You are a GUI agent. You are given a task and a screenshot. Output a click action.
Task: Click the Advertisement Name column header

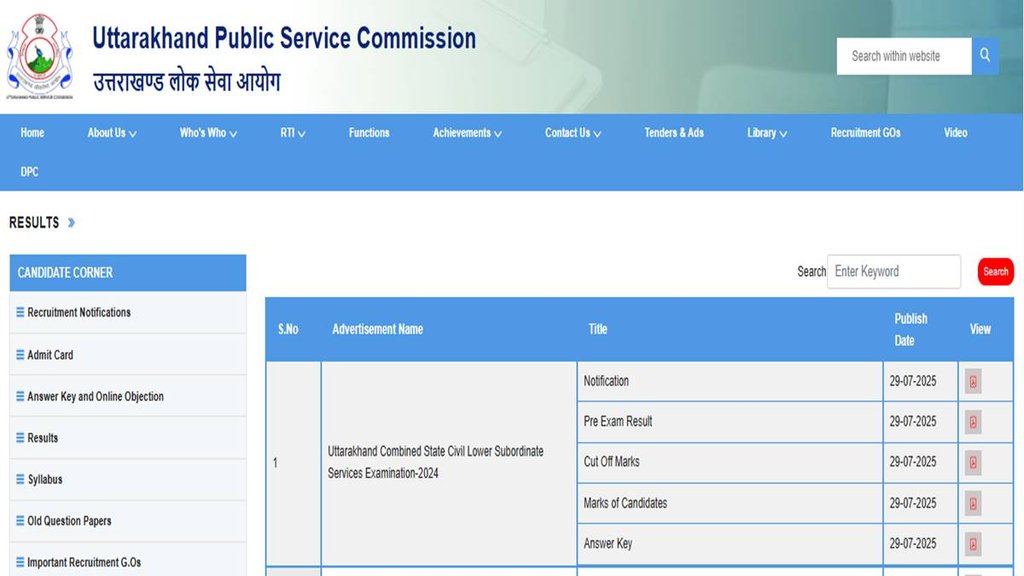(x=377, y=329)
